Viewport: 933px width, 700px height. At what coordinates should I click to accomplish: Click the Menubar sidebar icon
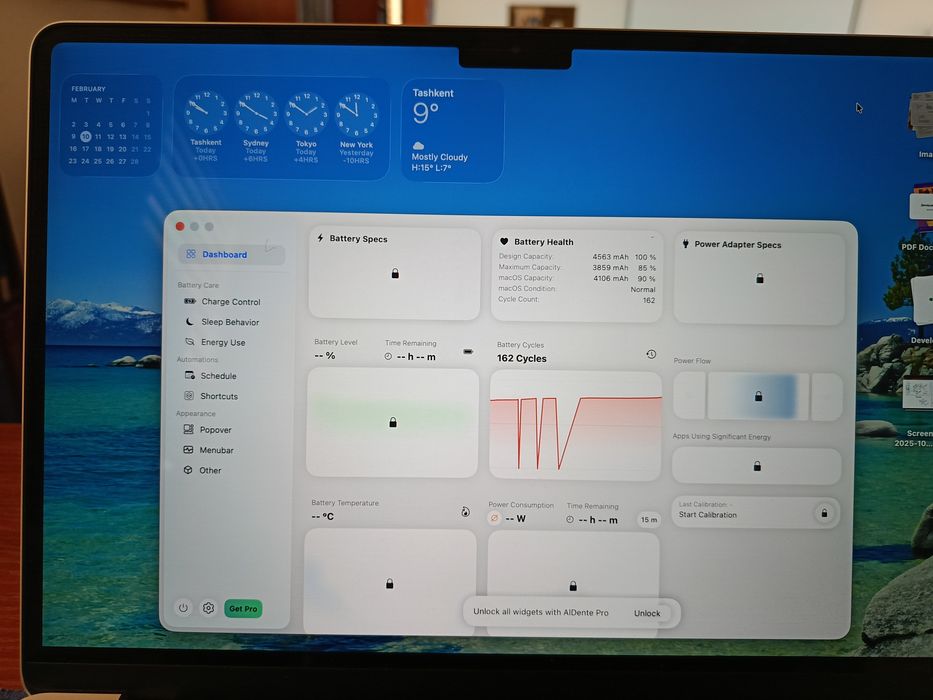pyautogui.click(x=188, y=449)
